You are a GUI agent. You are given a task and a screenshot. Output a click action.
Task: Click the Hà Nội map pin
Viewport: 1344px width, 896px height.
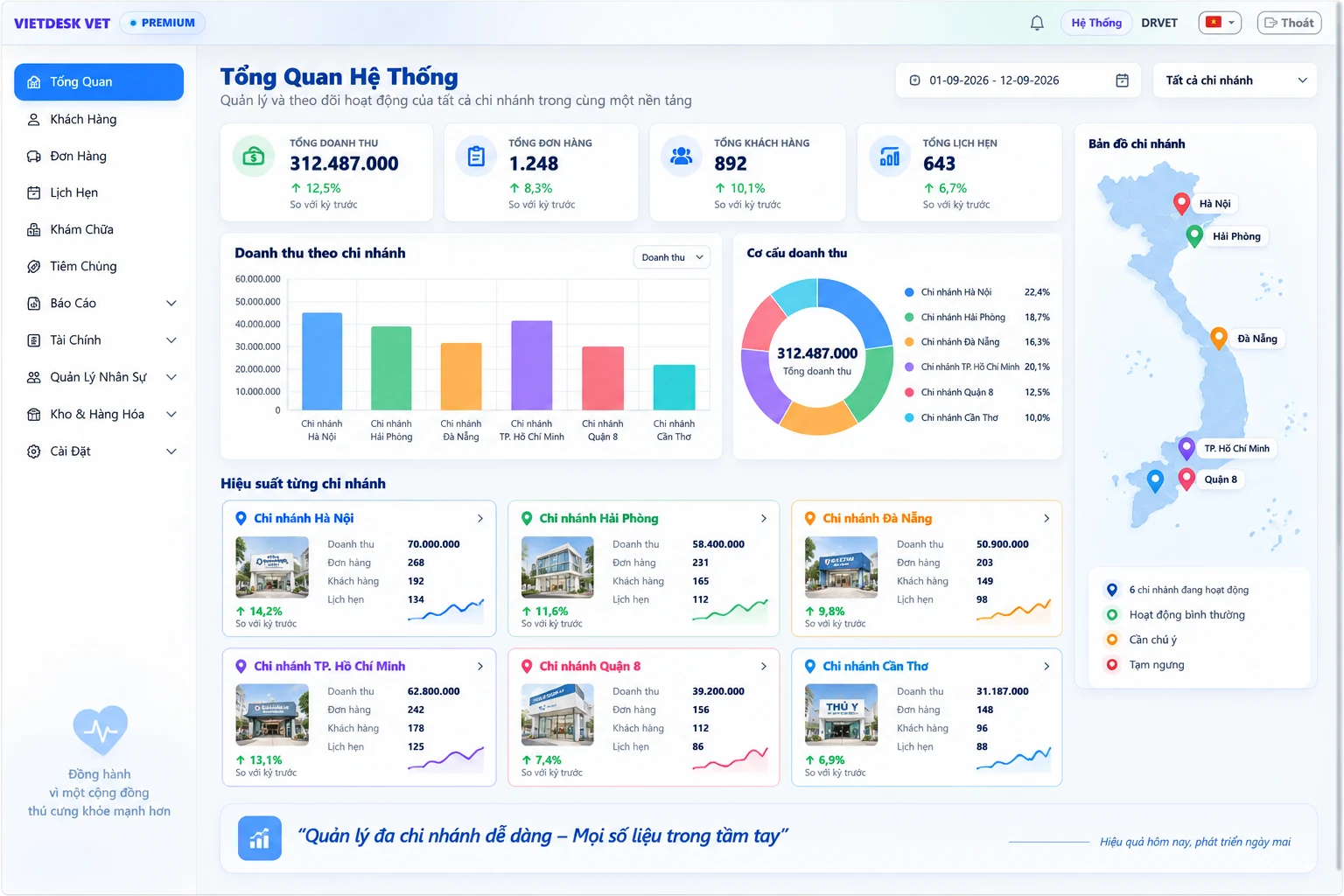pos(1181,204)
